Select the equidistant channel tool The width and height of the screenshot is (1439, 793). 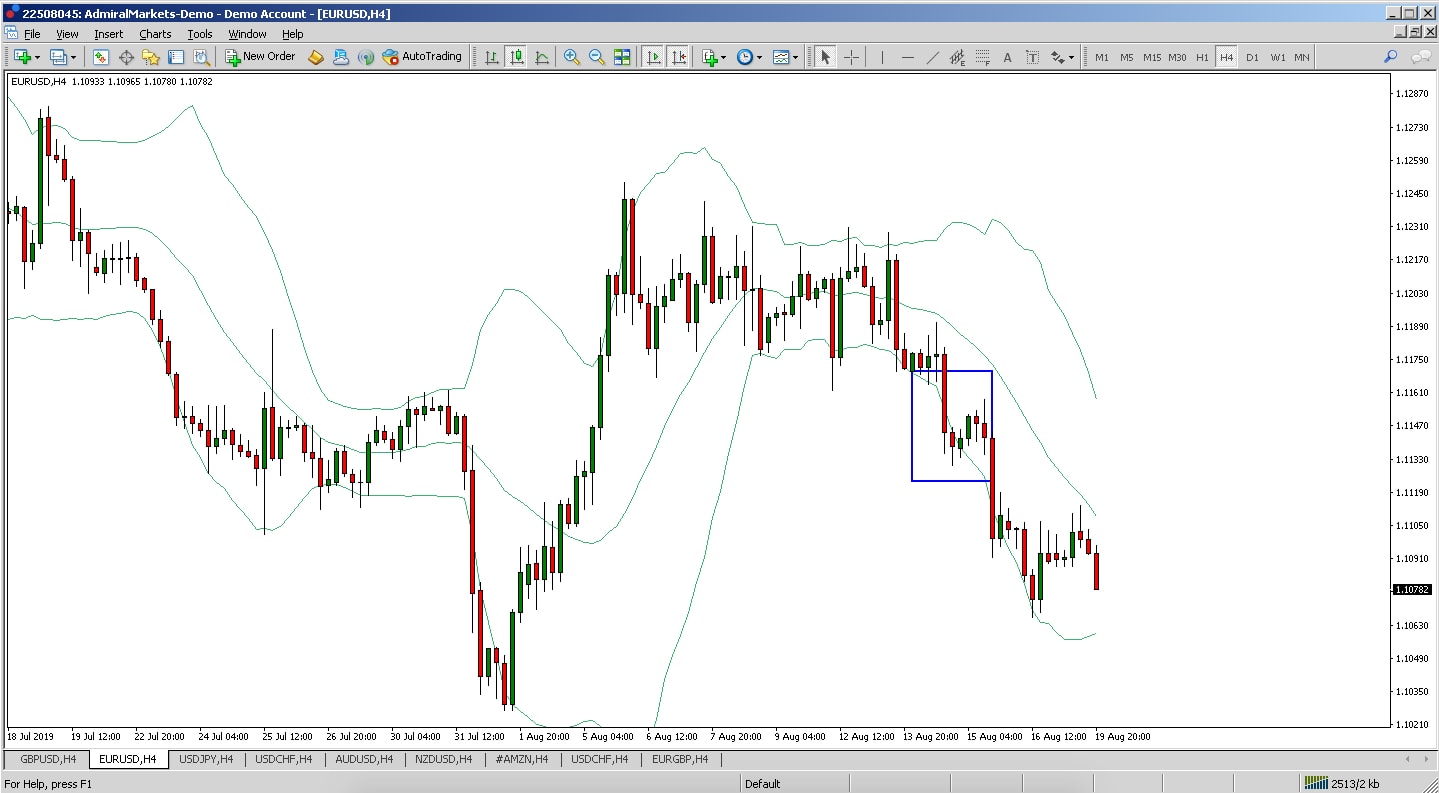pos(957,57)
